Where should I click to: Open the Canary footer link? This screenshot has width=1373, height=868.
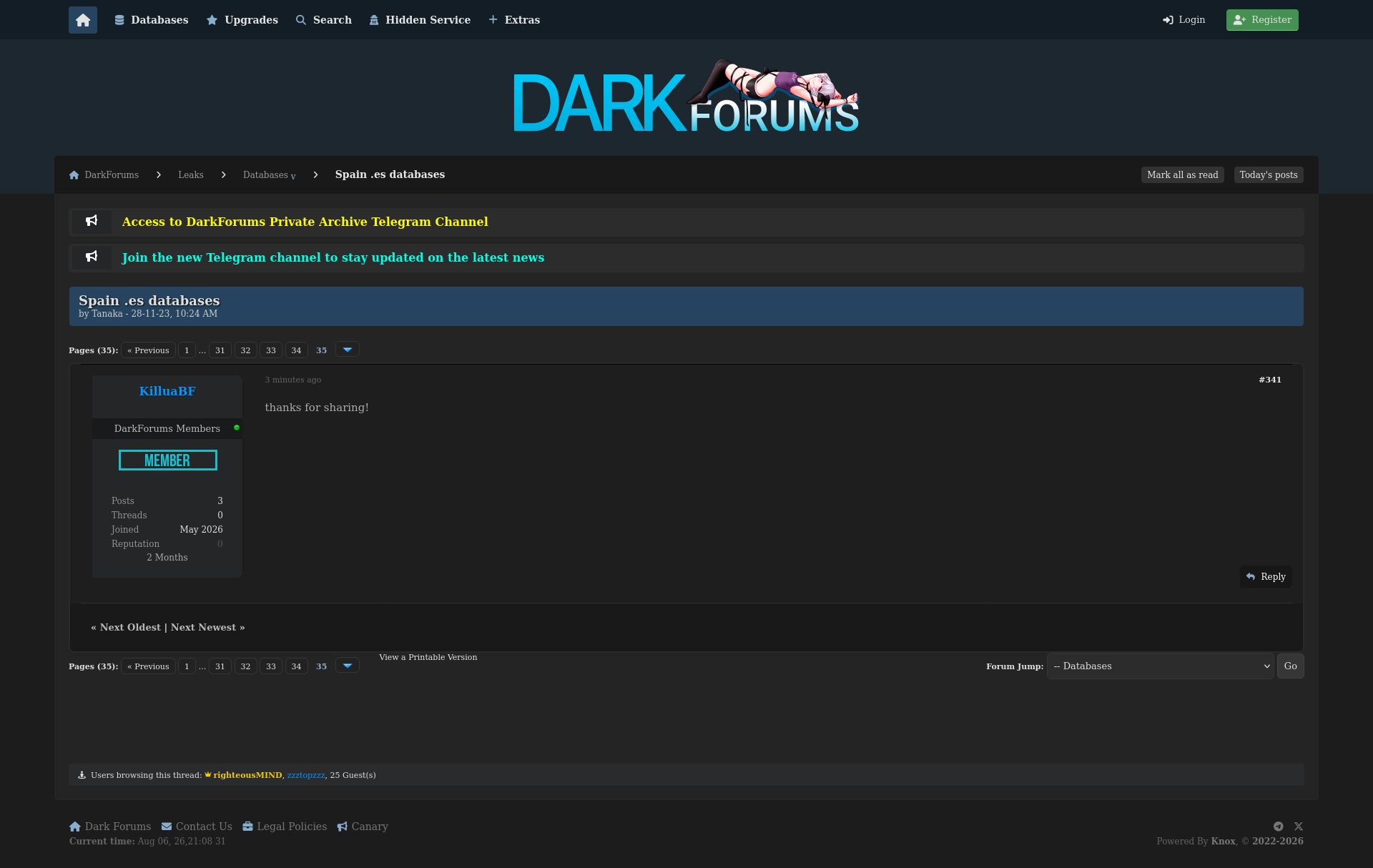pyautogui.click(x=363, y=827)
